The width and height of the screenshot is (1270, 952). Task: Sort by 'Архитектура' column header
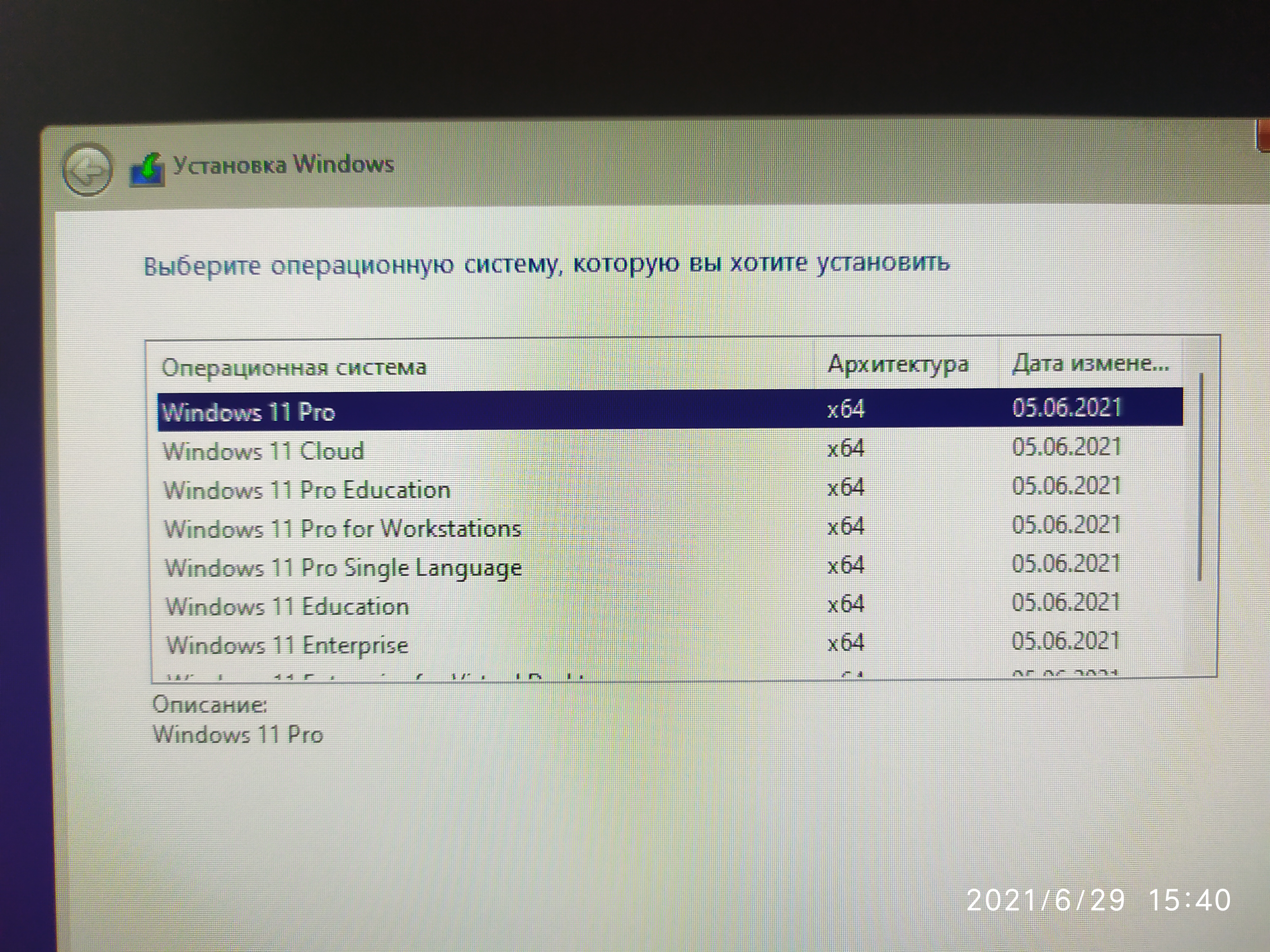pyautogui.click(x=898, y=364)
